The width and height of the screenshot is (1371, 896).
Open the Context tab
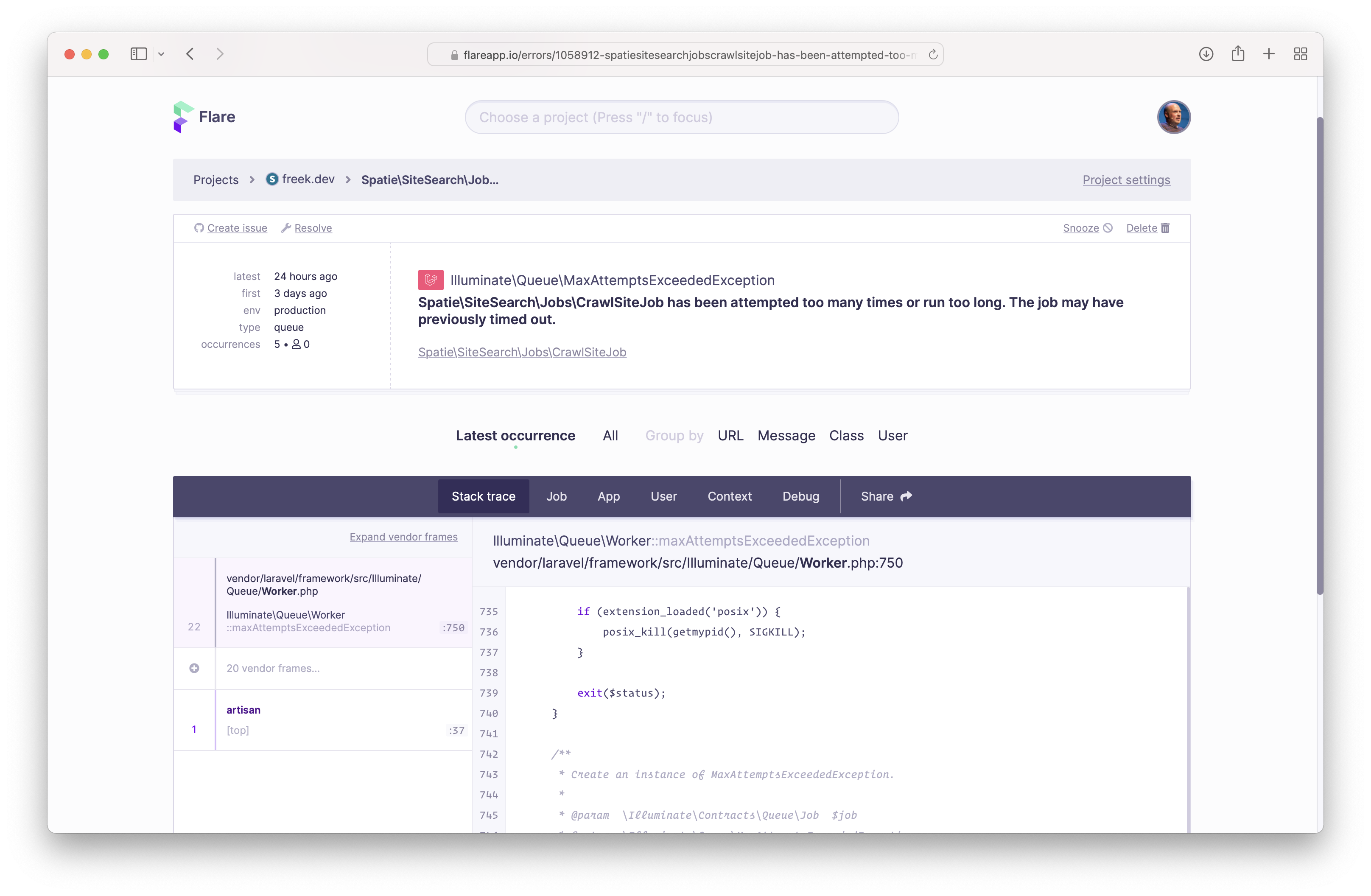tap(729, 496)
